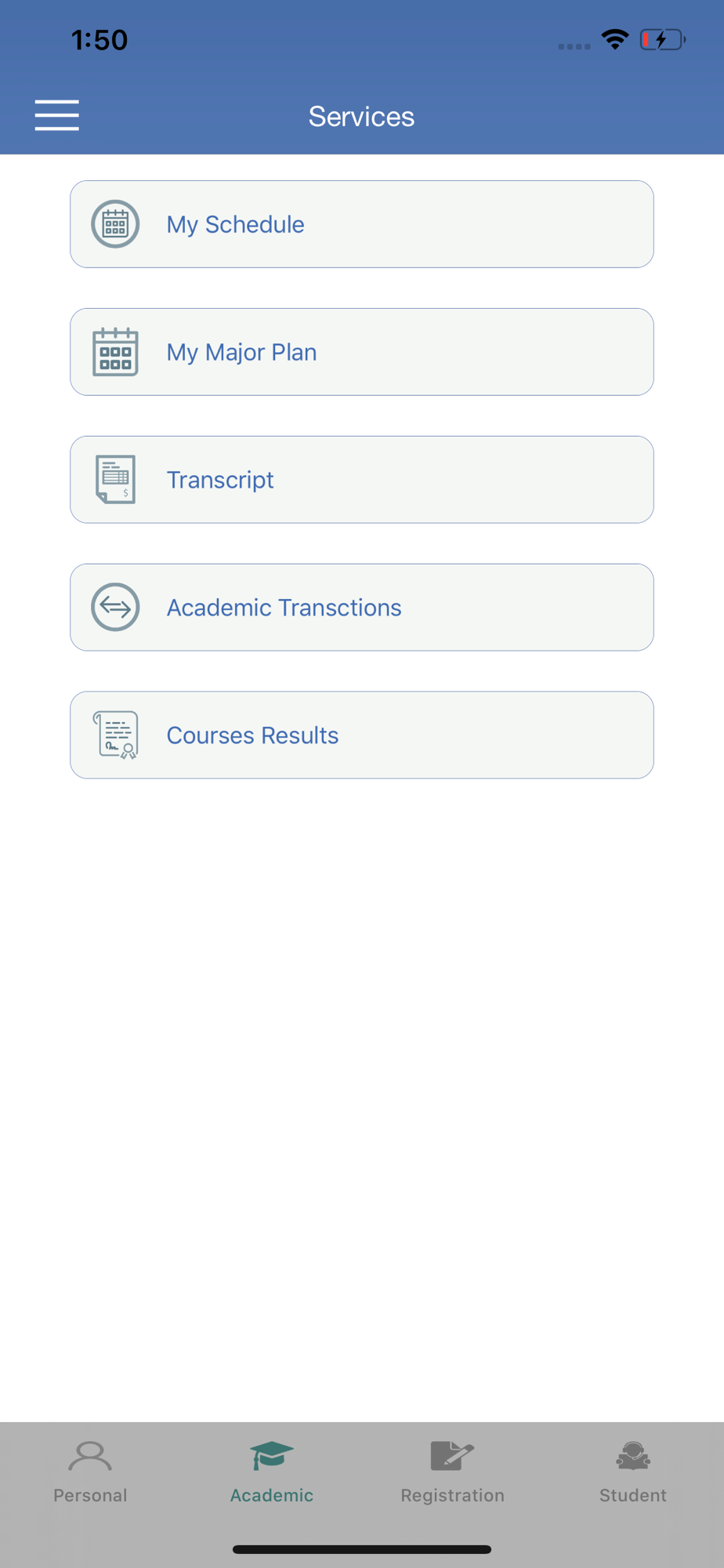Tap the My Schedule calendar icon
Viewport: 724px width, 1568px height.
[x=115, y=224]
